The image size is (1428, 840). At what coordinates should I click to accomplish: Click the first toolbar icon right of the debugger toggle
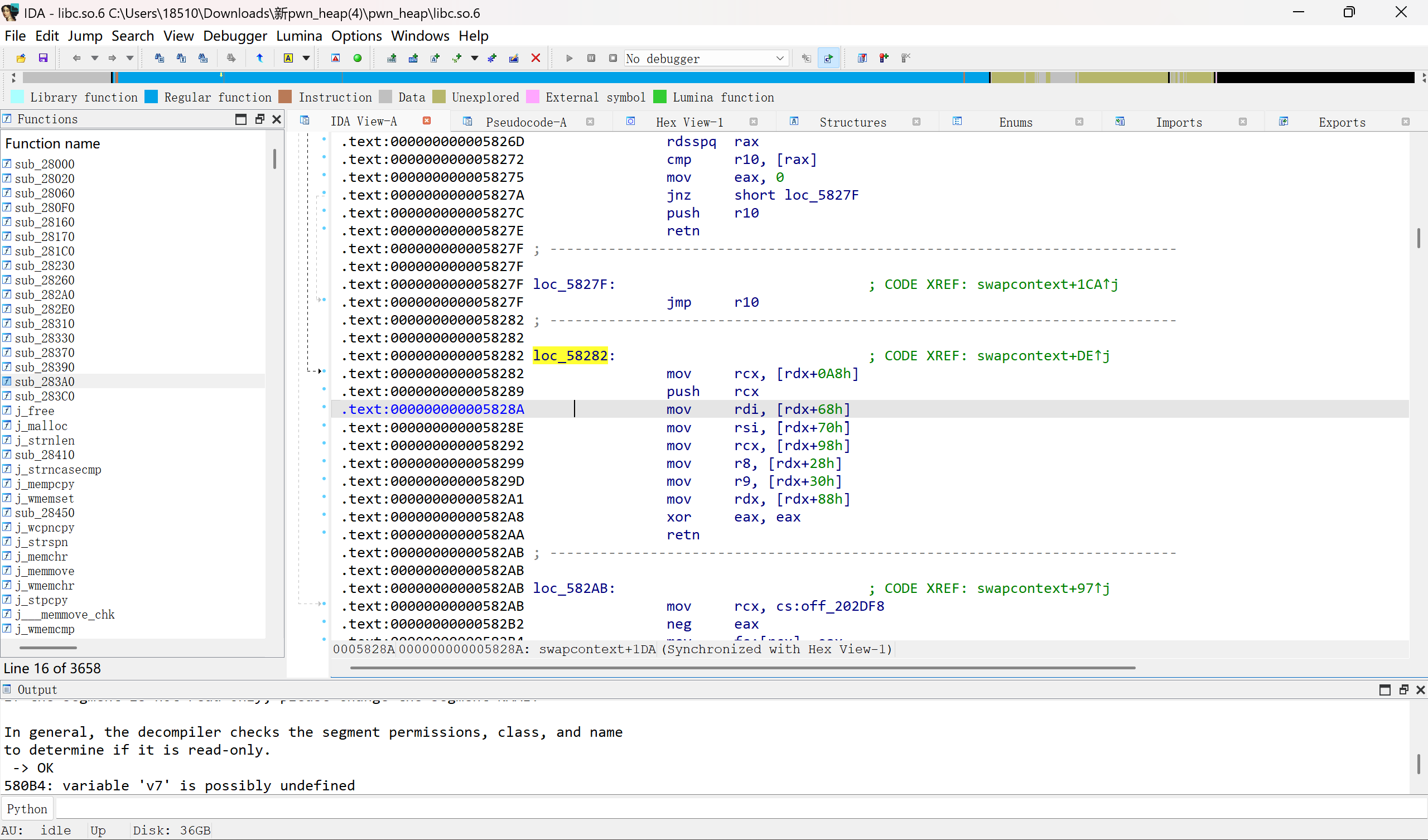coord(862,58)
